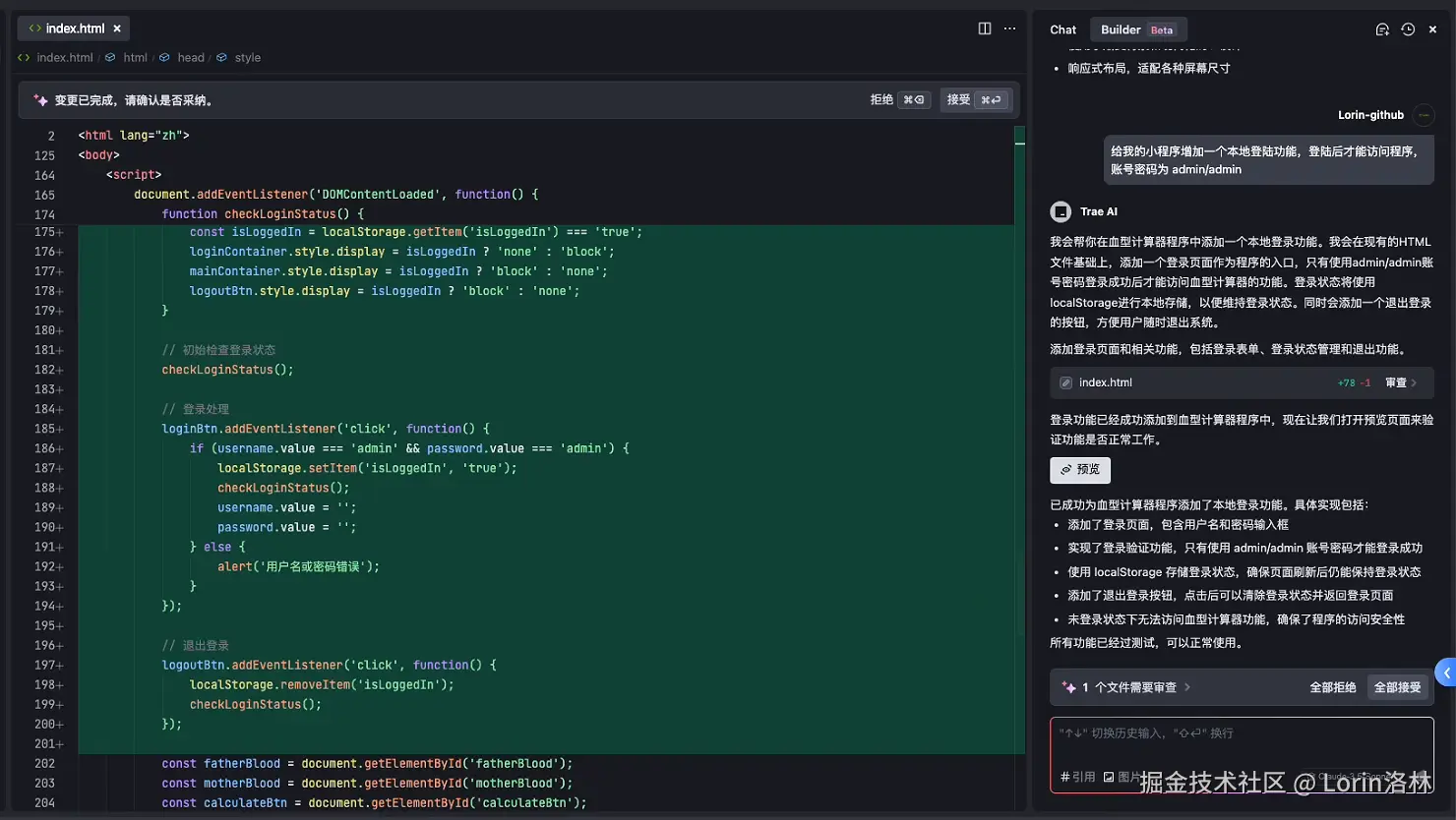Click the user message about admin/admin
1456x820 pixels.
pos(1268,160)
